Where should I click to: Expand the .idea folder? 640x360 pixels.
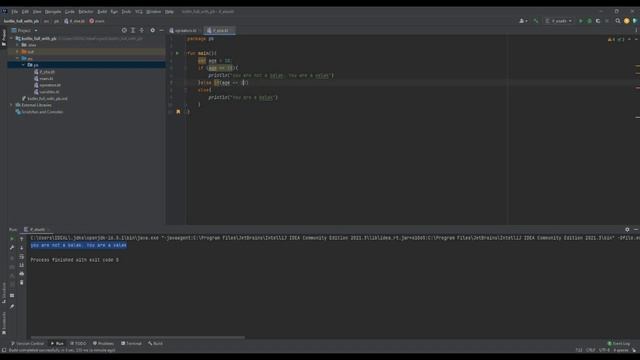(x=17, y=45)
